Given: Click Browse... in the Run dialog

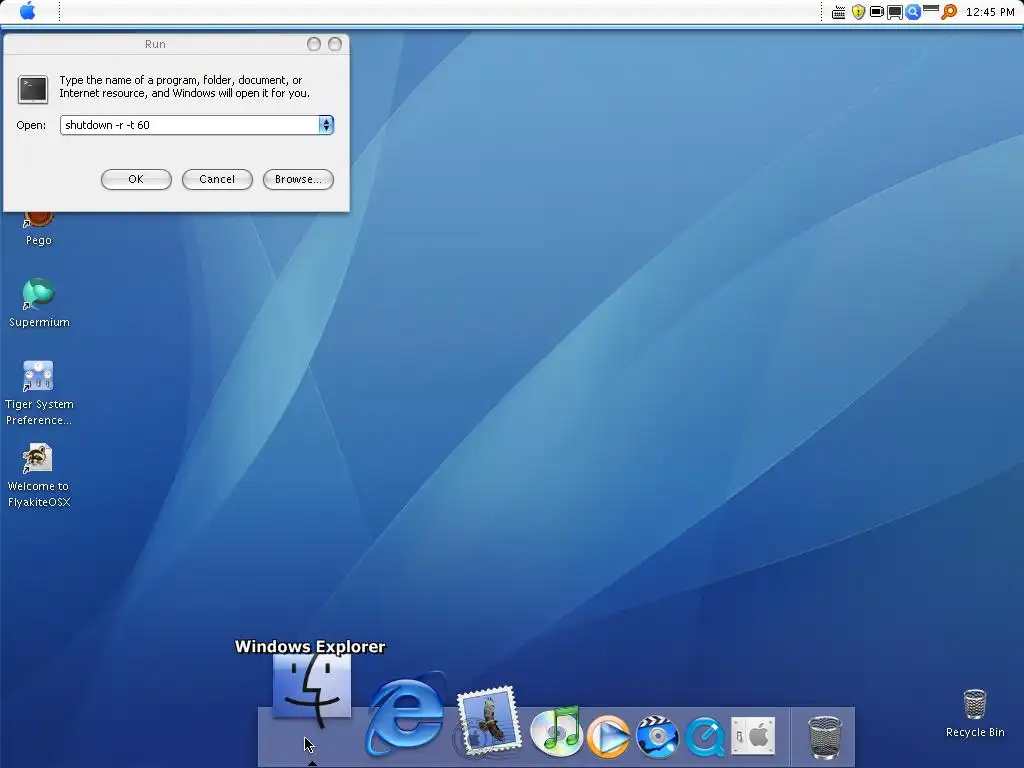Looking at the screenshot, I should tap(298, 179).
